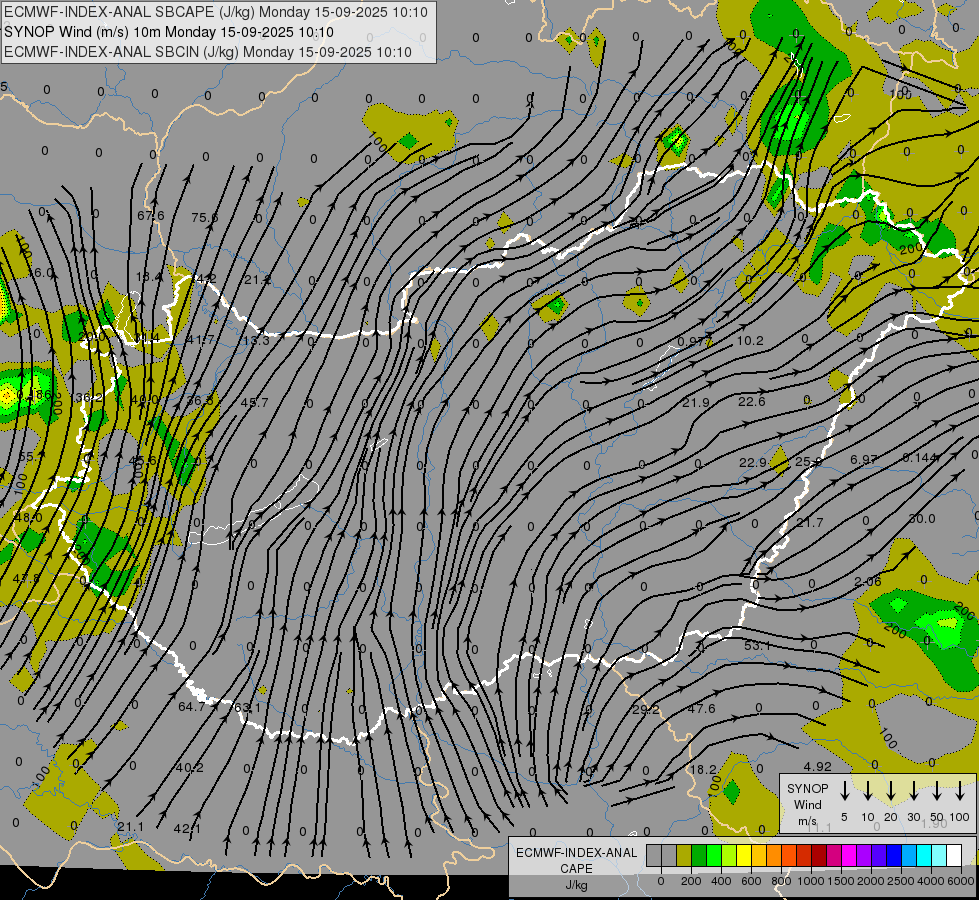Click the 21.2 grid value on the map

(x=257, y=280)
